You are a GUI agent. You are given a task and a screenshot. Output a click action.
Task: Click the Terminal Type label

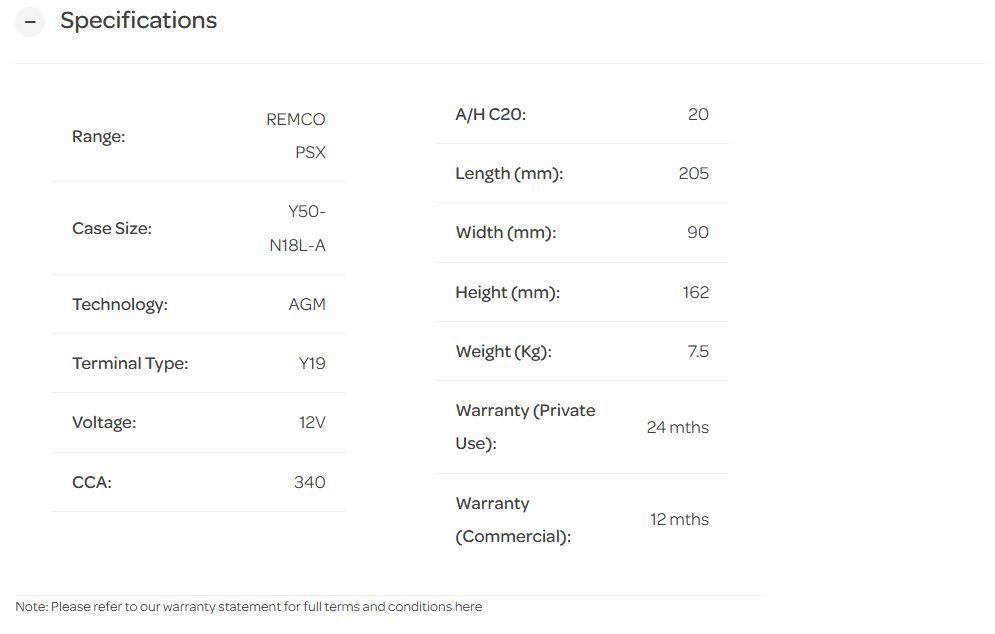coord(130,363)
